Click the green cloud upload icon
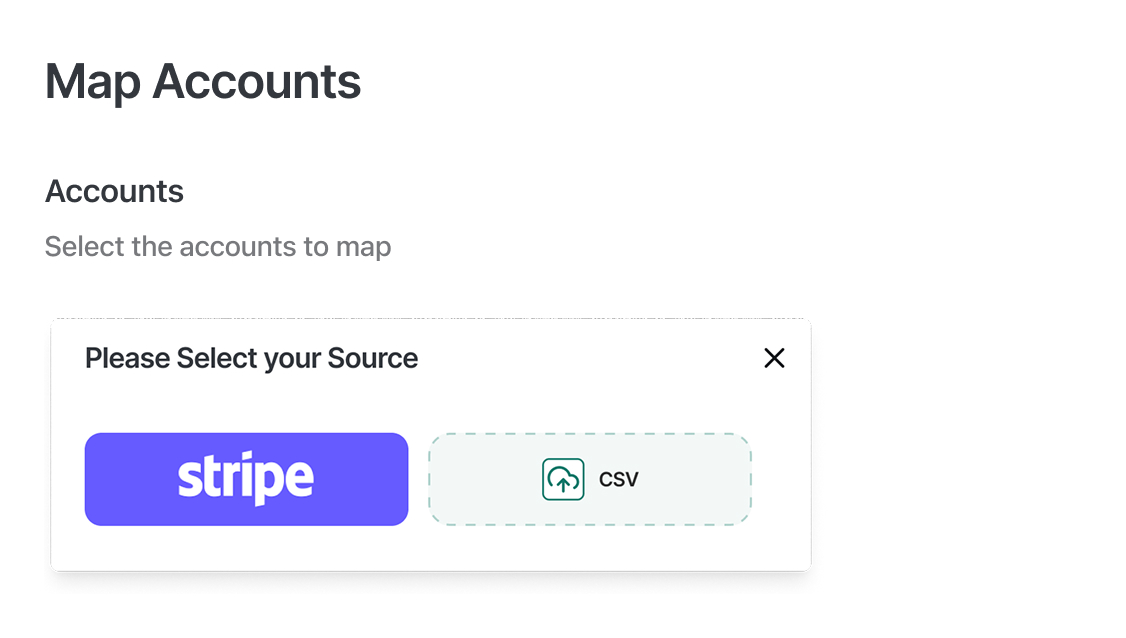The height and width of the screenshot is (638, 1126). [563, 479]
